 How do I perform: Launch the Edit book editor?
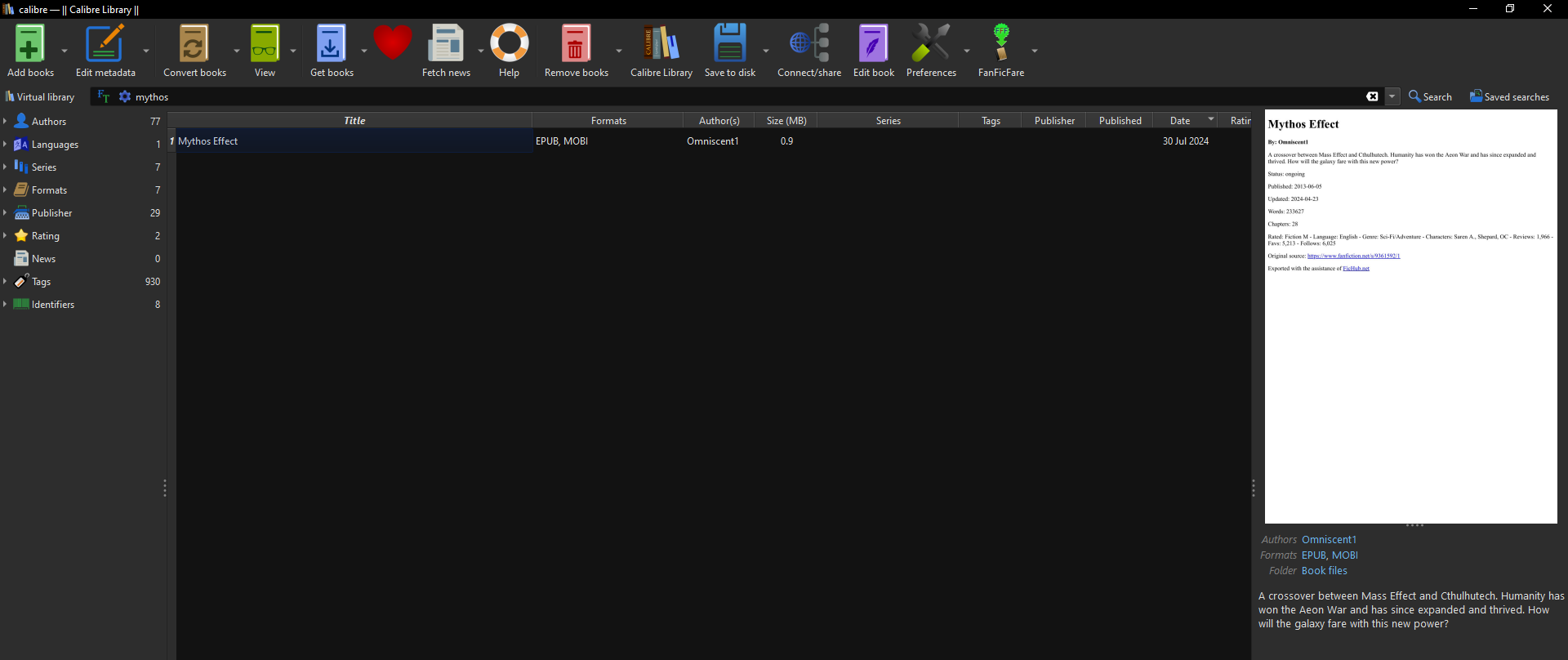click(873, 43)
